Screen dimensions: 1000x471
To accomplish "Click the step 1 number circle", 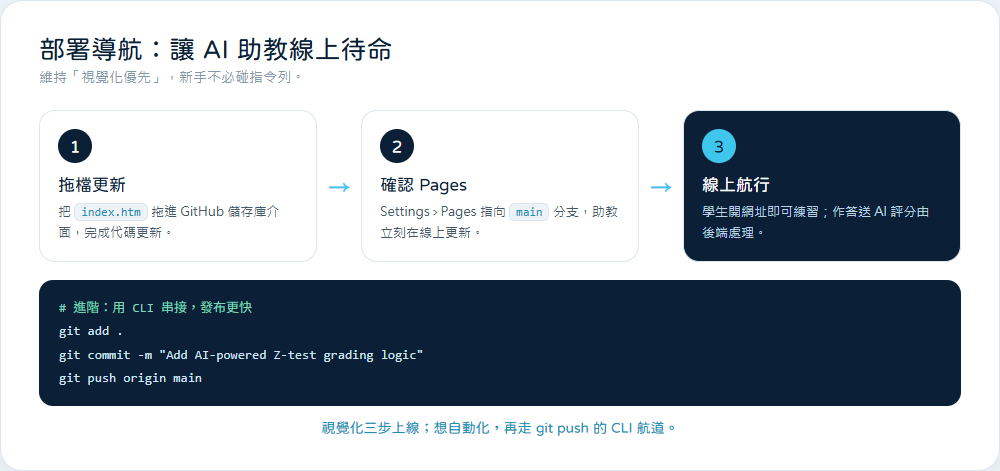I will [x=75, y=147].
